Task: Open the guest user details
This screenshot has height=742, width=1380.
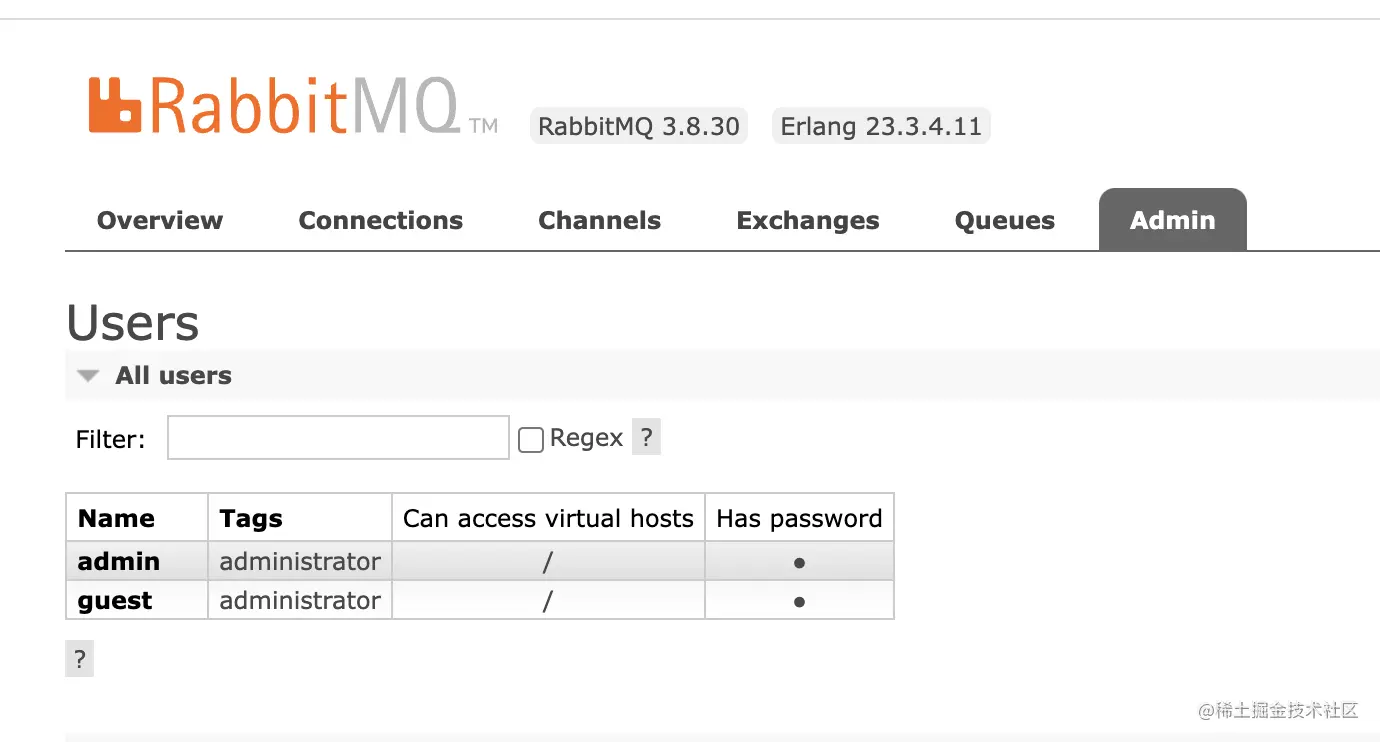Action: 115,601
